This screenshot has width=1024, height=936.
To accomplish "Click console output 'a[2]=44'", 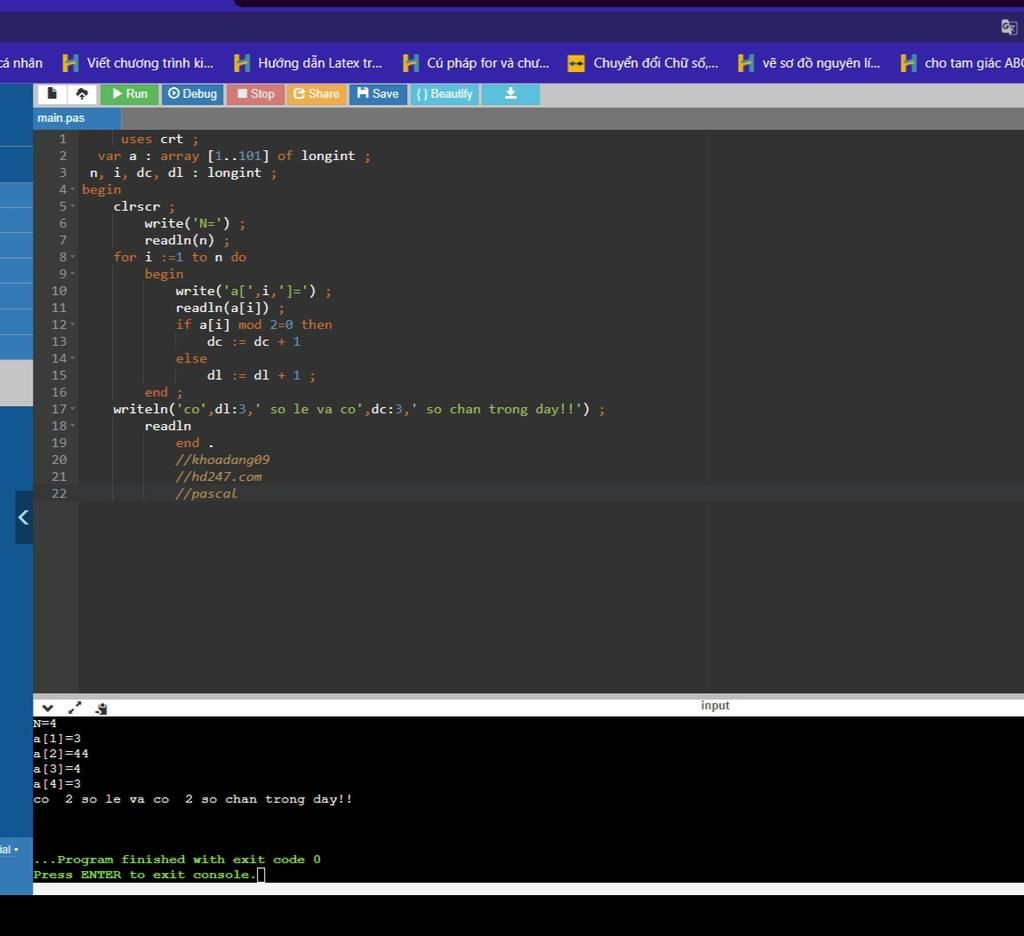I will click(61, 754).
